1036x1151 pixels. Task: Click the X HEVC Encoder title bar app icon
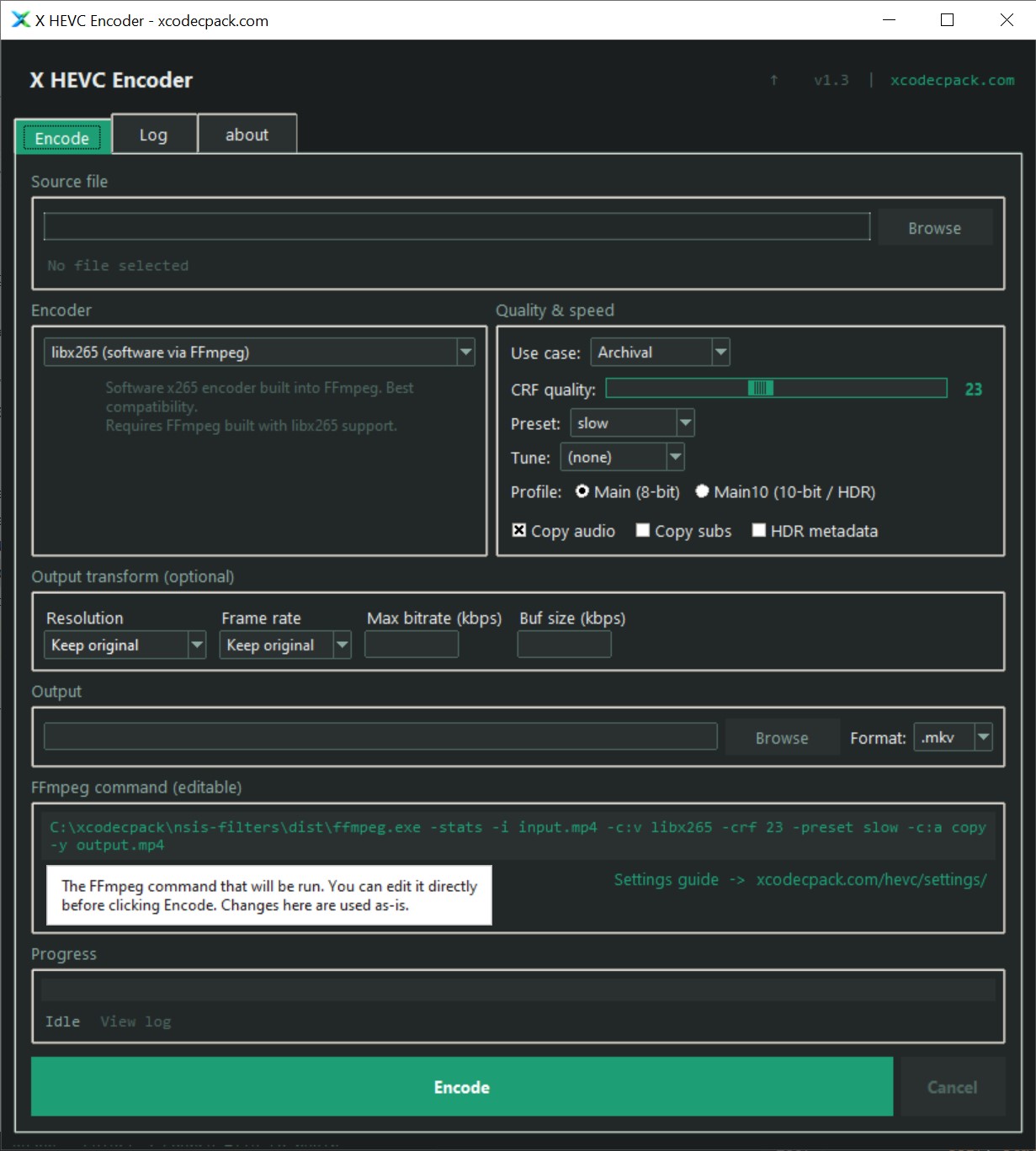pyautogui.click(x=20, y=19)
